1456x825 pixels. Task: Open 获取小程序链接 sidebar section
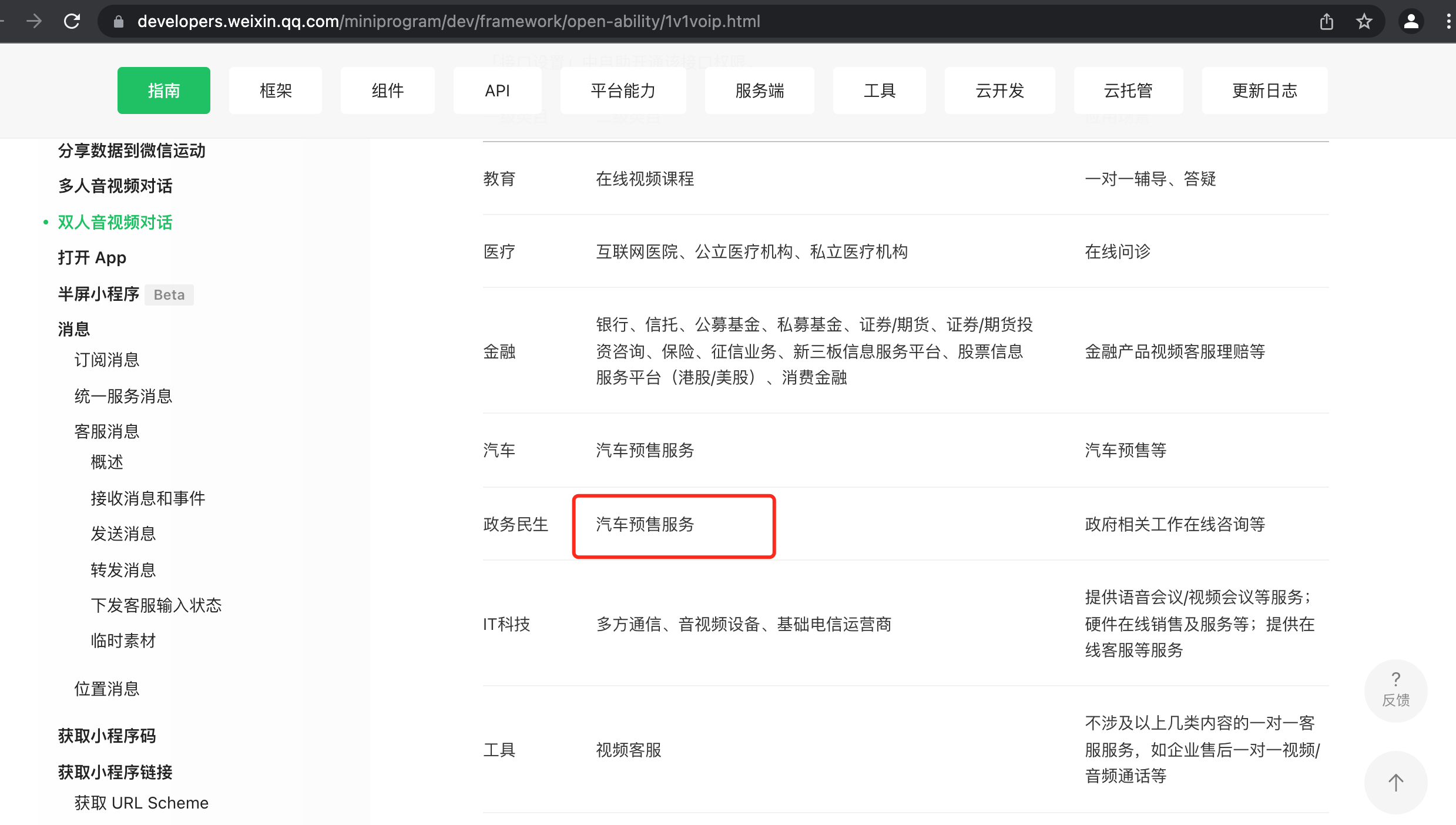115,772
